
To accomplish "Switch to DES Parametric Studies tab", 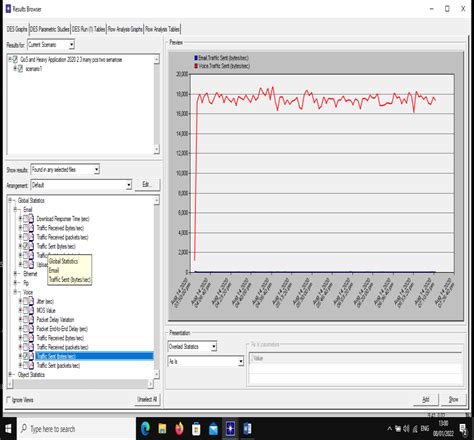I will [50, 29].
